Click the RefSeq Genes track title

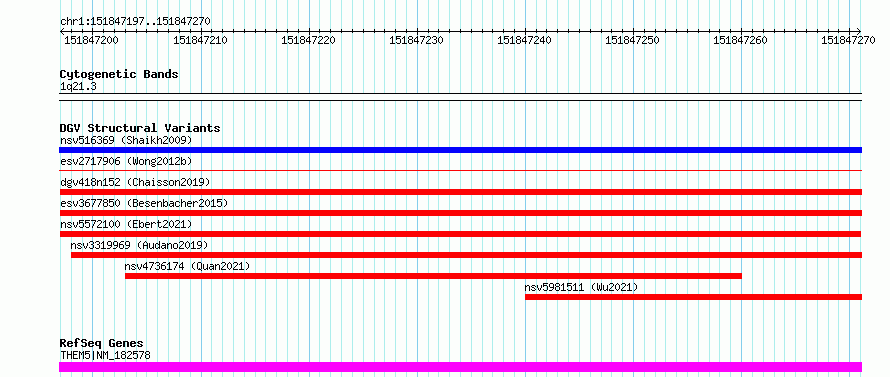coord(101,344)
